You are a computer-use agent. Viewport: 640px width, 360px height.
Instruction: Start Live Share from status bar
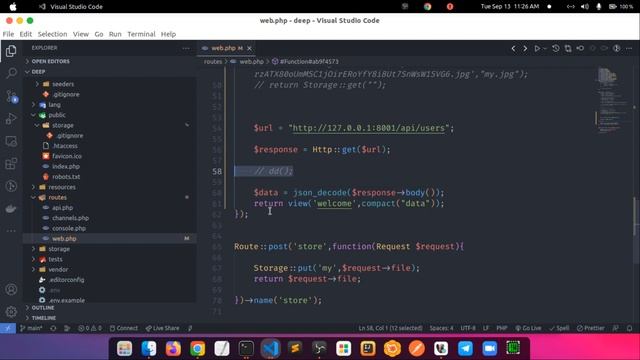162,328
